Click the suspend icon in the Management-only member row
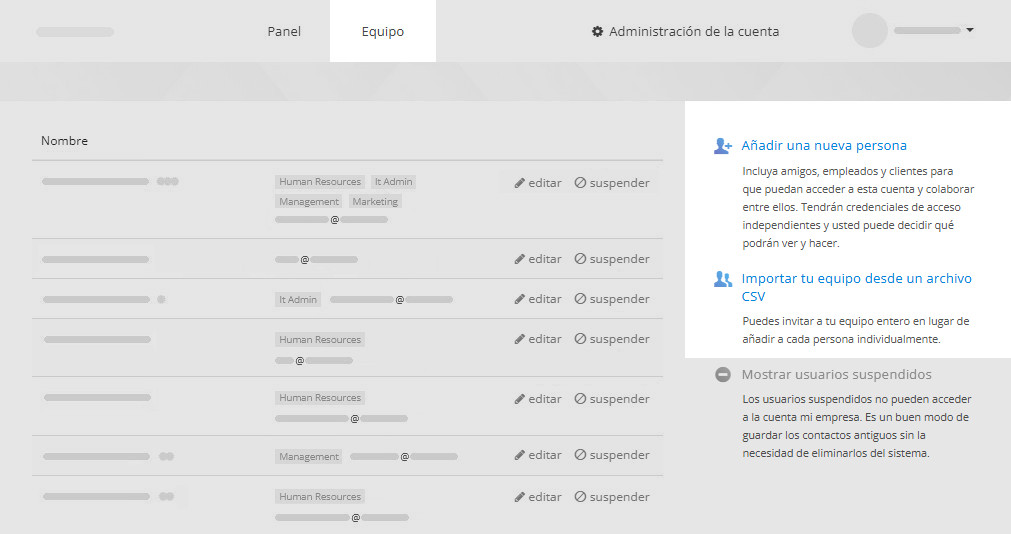This screenshot has width=1011, height=534. 580,455
